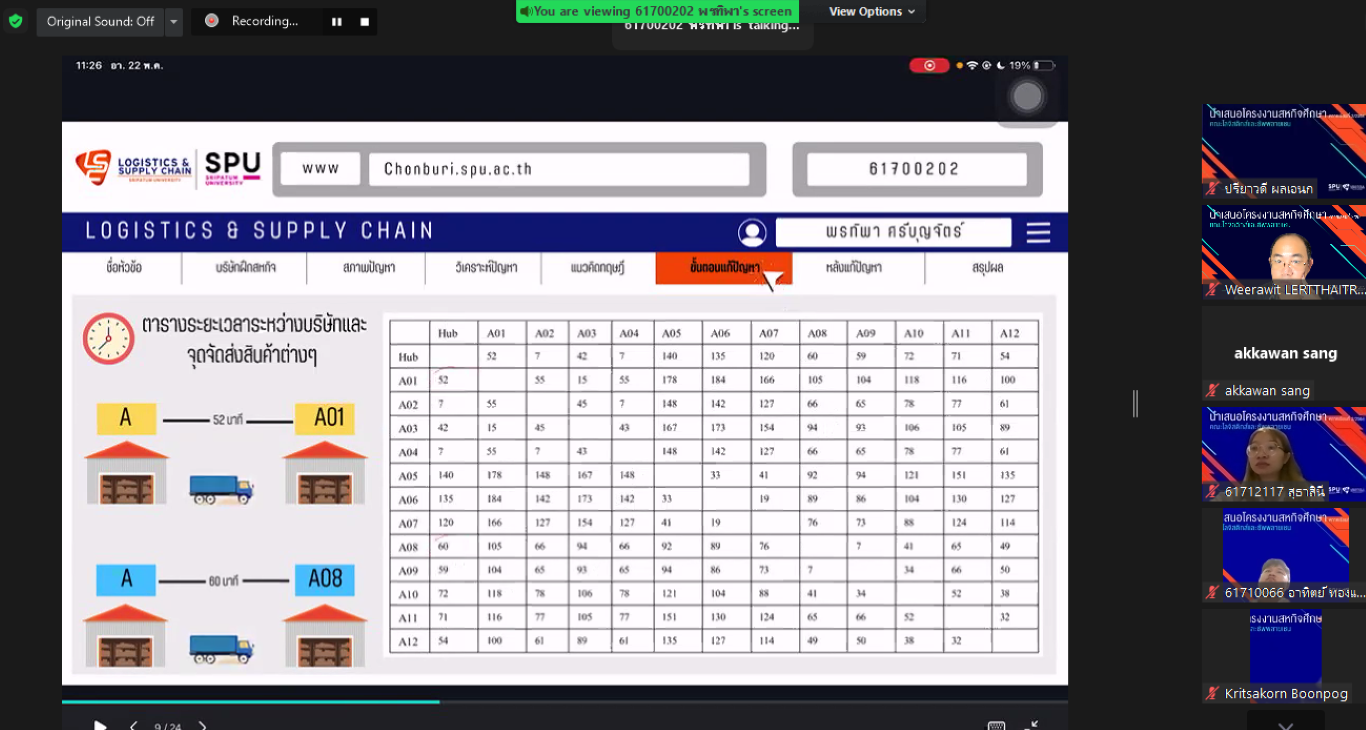Click cell '140' in Hub row, A05 column
This screenshot has height=730, width=1366.
point(669,356)
